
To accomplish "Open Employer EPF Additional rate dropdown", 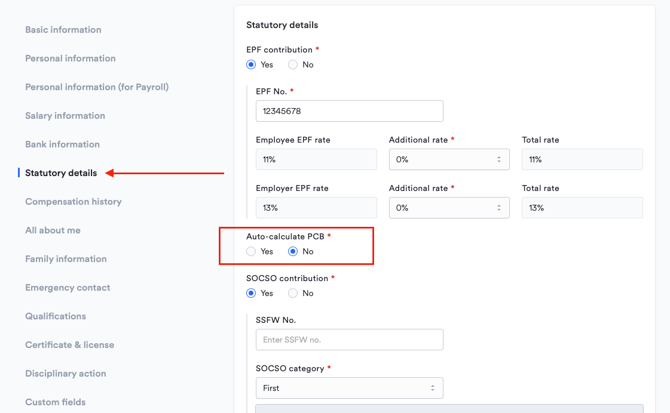I will (448, 208).
